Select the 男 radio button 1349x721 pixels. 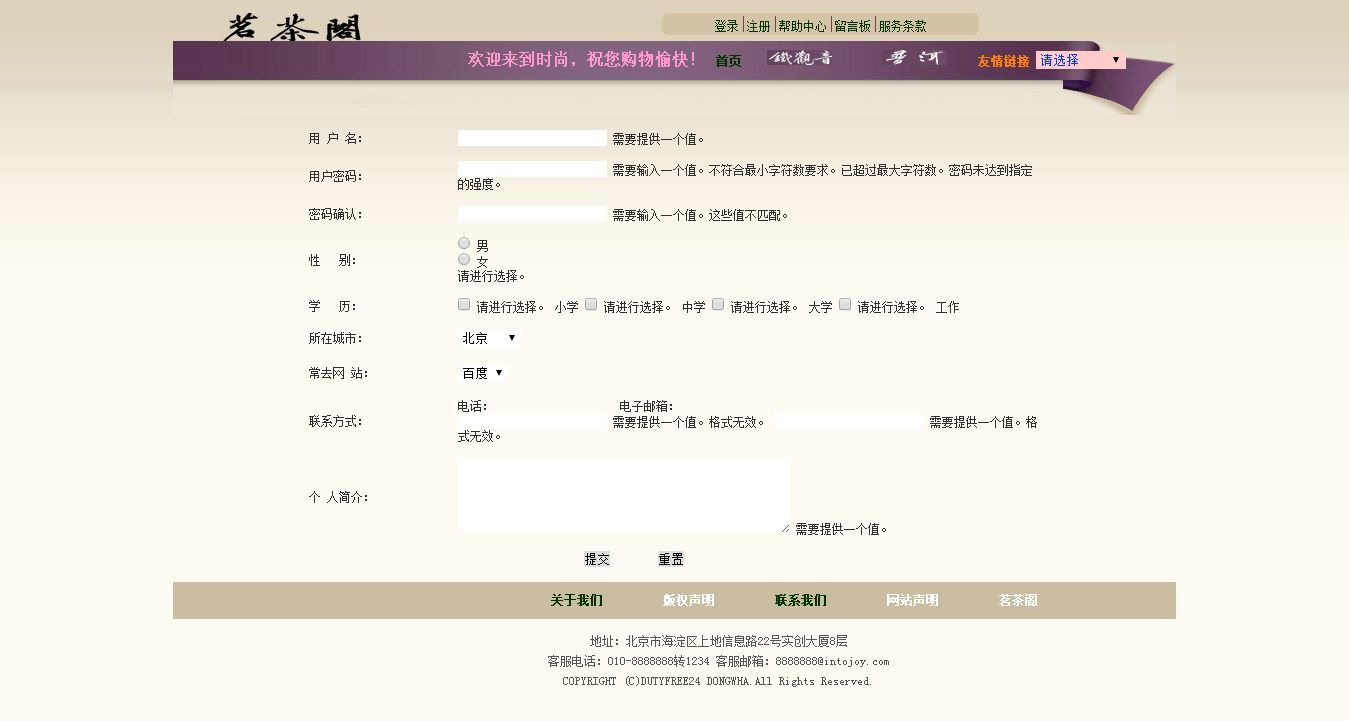click(x=464, y=243)
